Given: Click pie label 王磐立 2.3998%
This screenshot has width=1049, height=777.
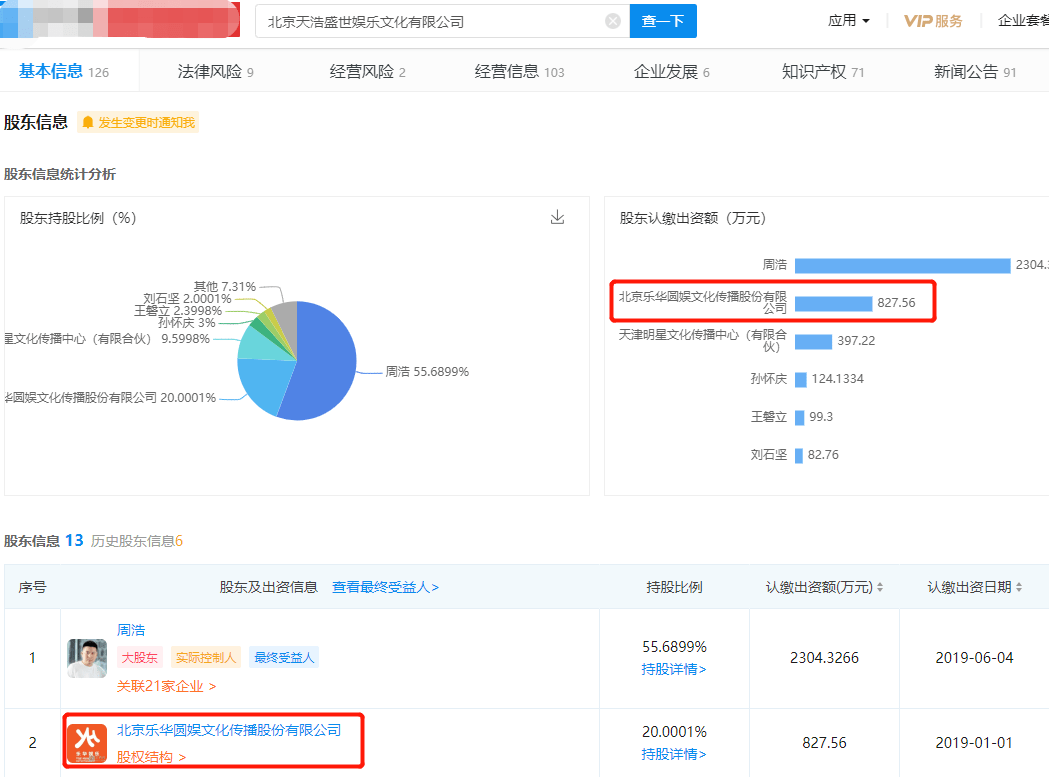Looking at the screenshot, I should tap(178, 311).
